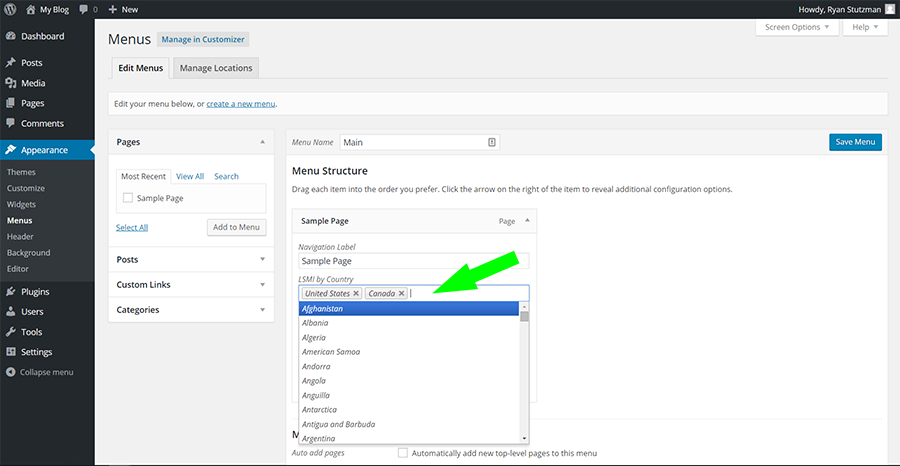Select Antarctica from the country list
This screenshot has height=466, width=900.
409,410
